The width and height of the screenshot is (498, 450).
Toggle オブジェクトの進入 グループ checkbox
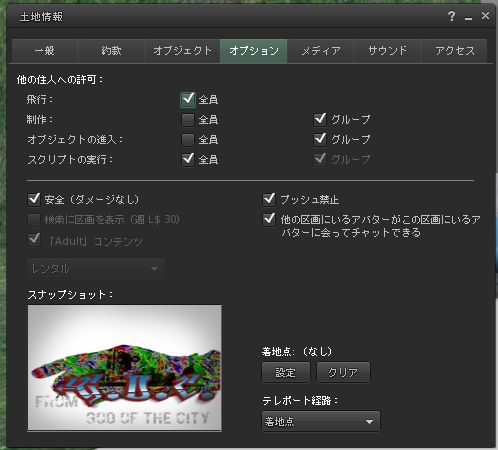tap(320, 139)
